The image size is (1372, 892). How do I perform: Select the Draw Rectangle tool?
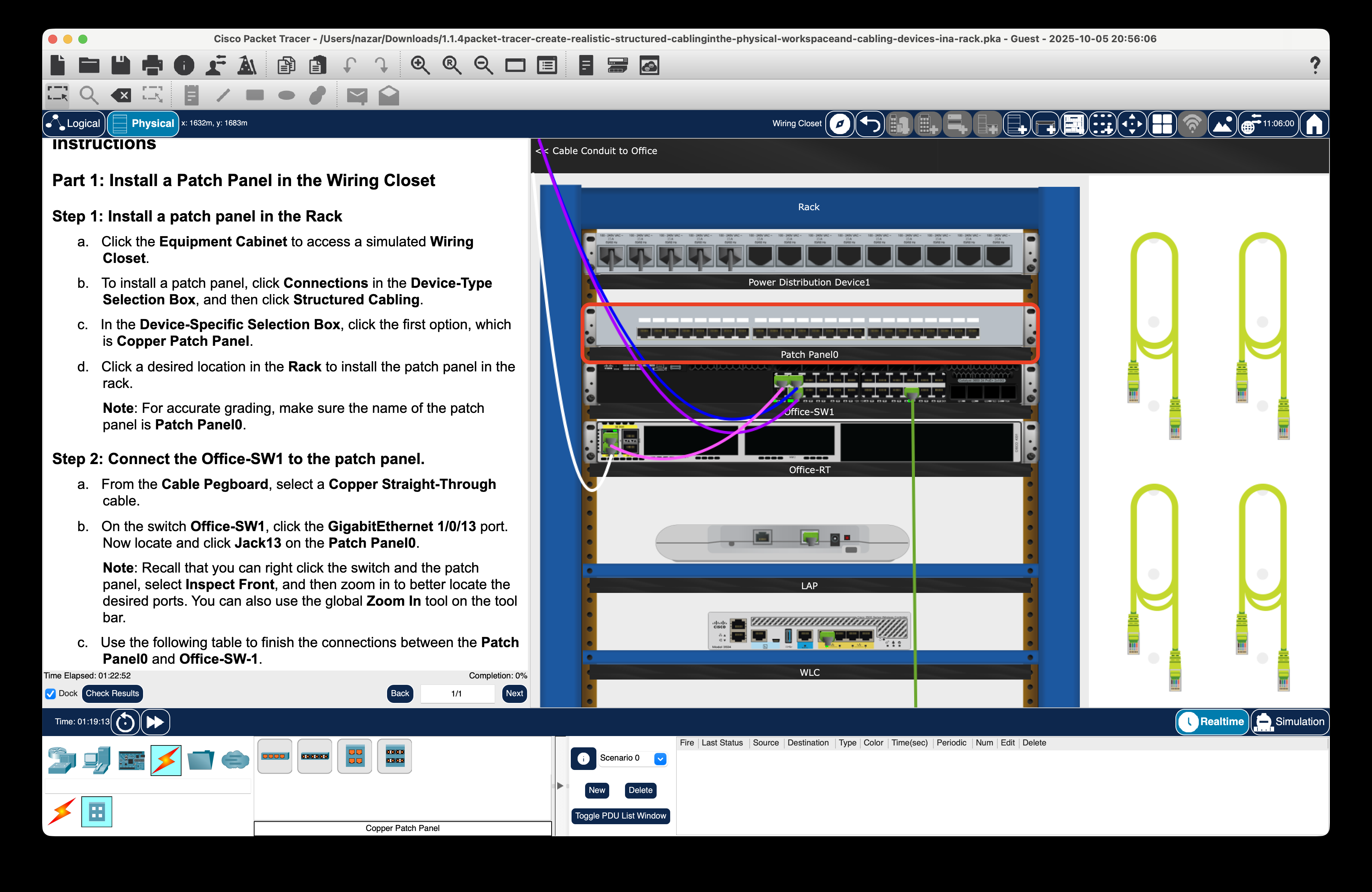pyautogui.click(x=254, y=95)
